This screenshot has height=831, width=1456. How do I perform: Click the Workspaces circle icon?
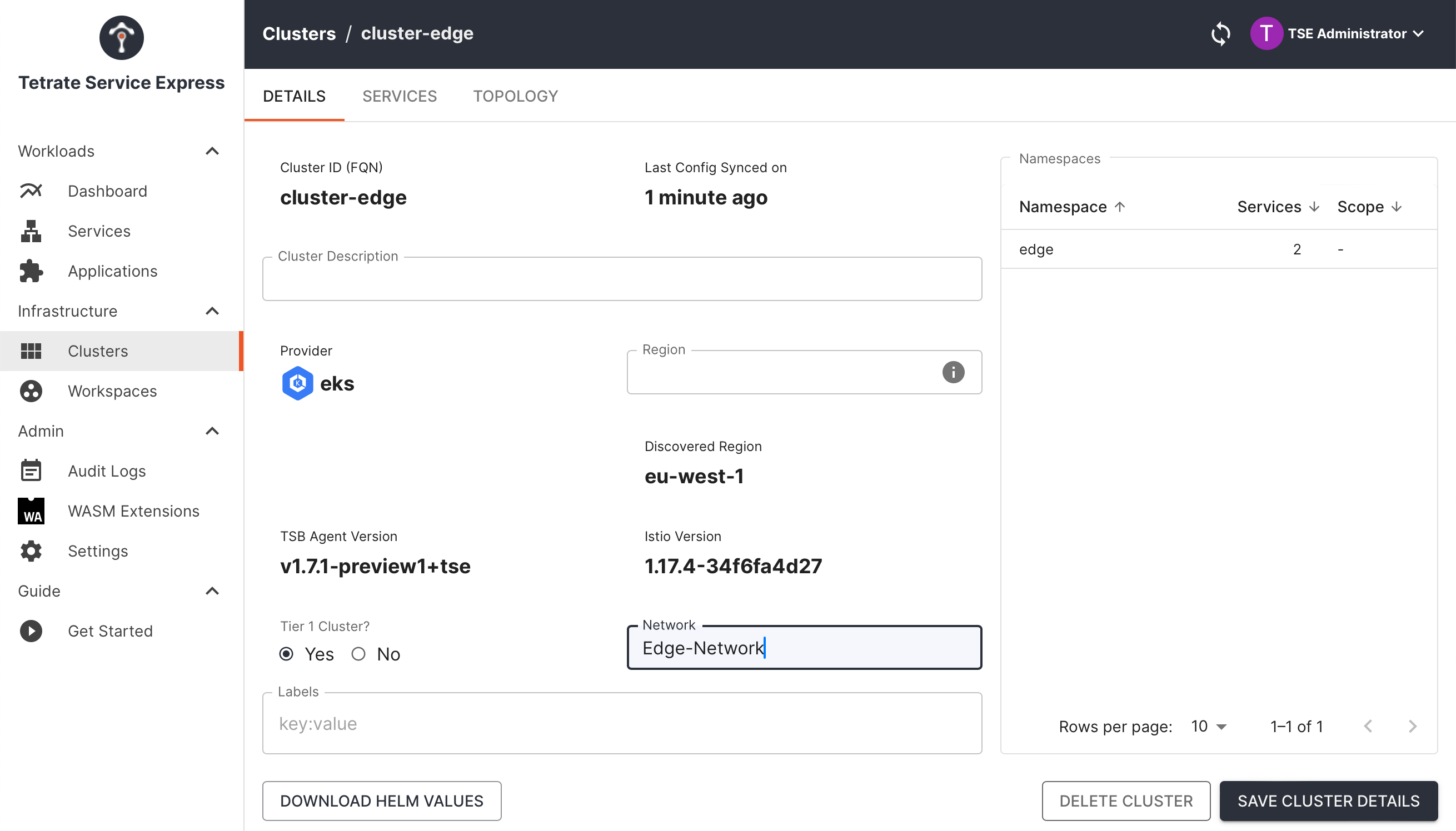tap(31, 391)
